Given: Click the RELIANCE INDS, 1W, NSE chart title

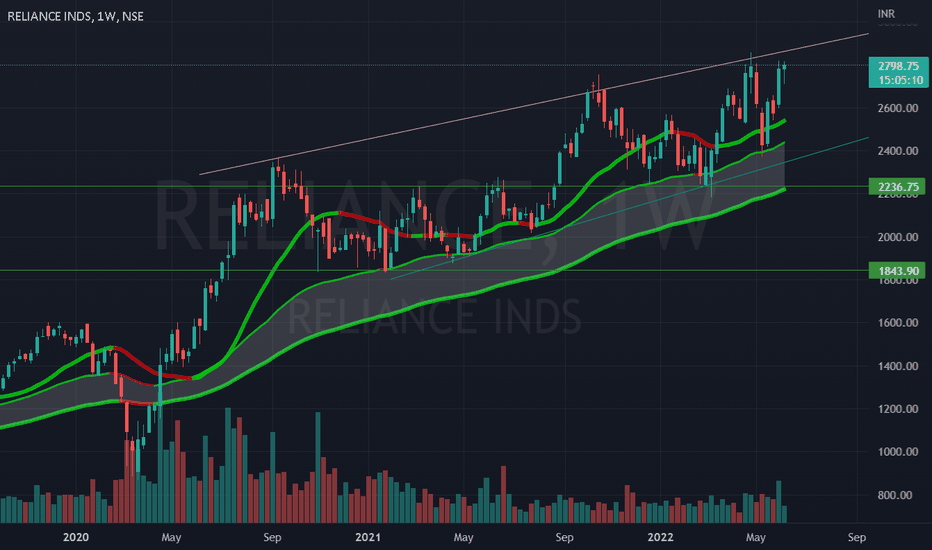Looking at the screenshot, I should click(75, 16).
